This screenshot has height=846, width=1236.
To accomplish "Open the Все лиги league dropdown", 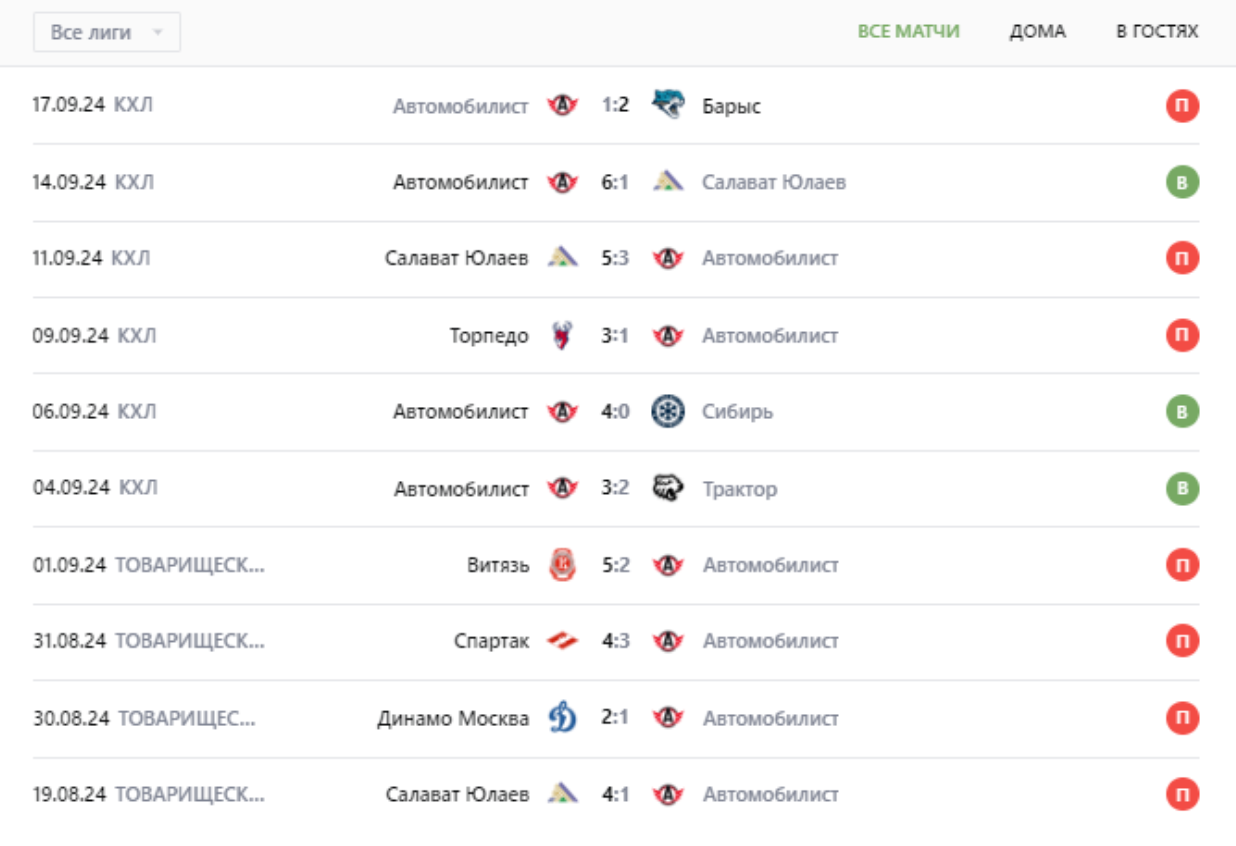I will [106, 32].
